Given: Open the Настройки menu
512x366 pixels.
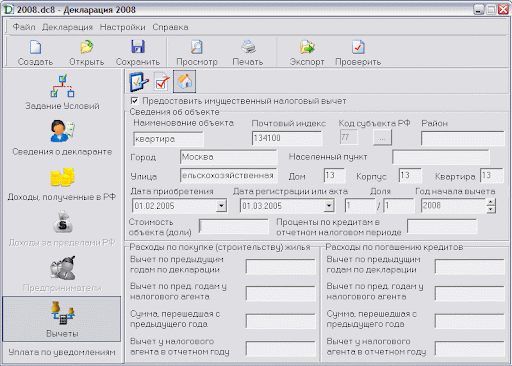Looking at the screenshot, I should 122,27.
